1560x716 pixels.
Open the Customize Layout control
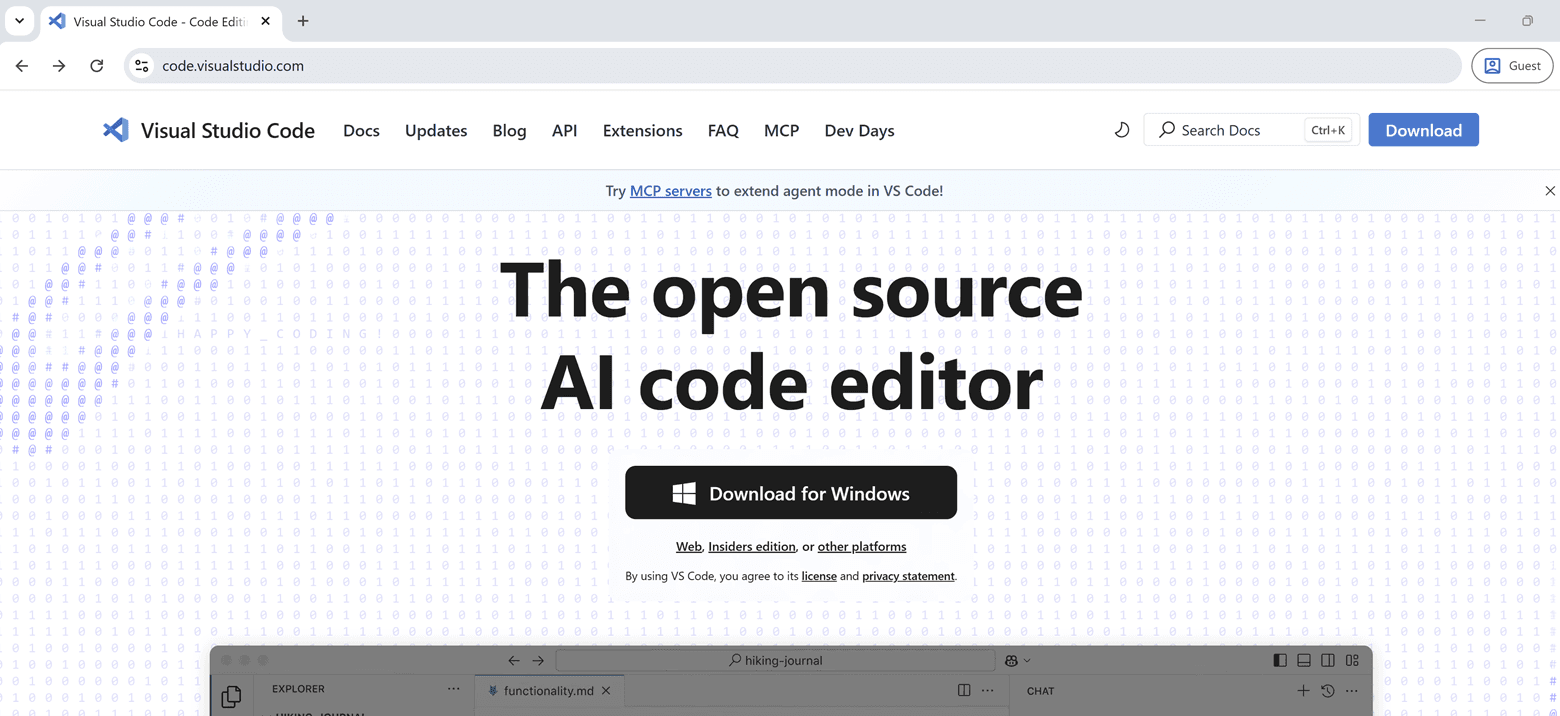1352,660
